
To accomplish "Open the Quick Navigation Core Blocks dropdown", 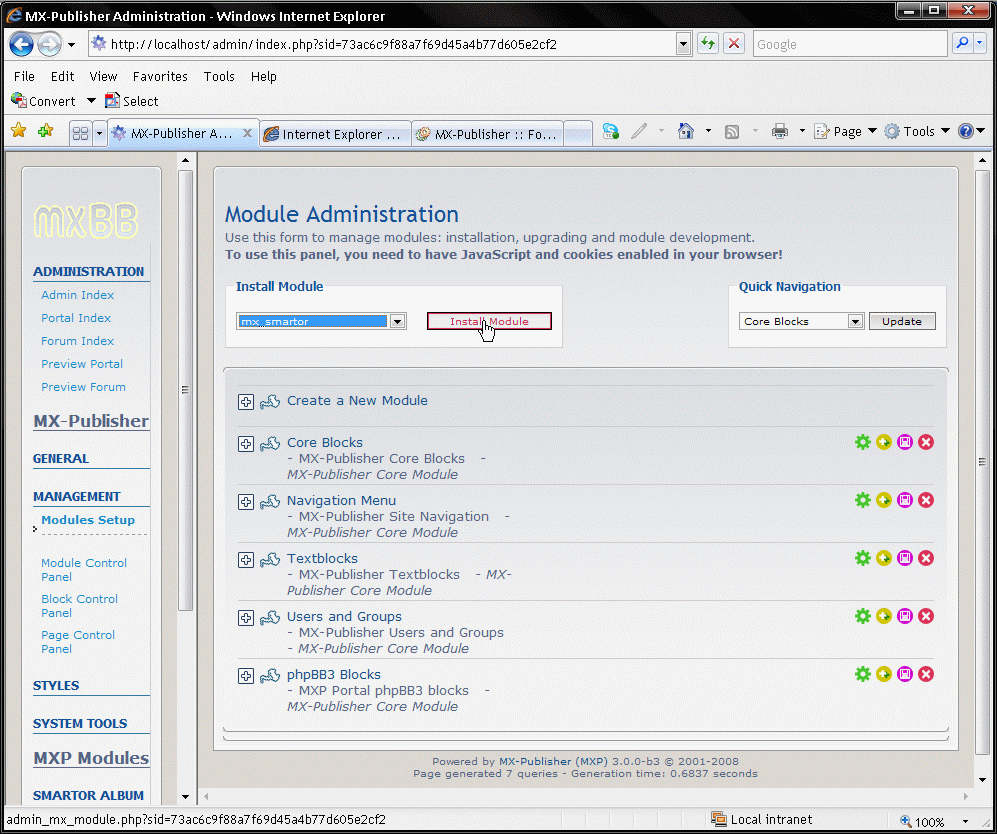I will pyautogui.click(x=855, y=321).
